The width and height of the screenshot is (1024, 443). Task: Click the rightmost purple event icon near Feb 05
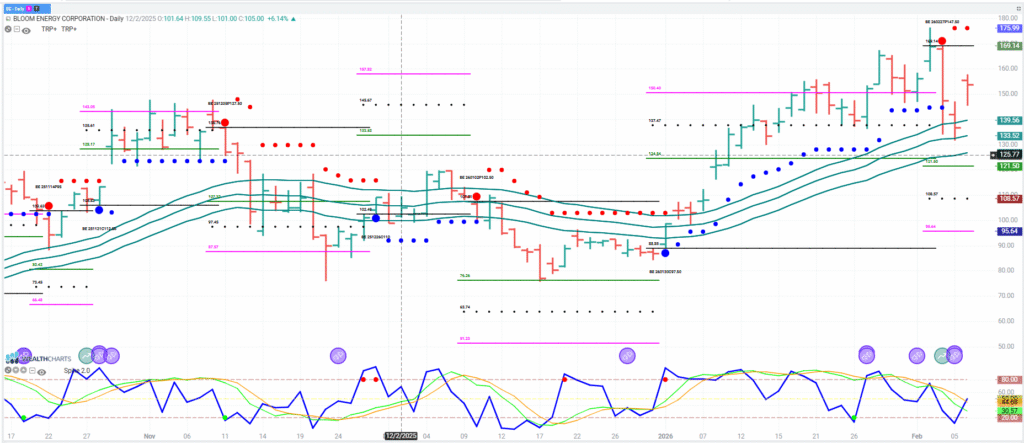coord(955,354)
